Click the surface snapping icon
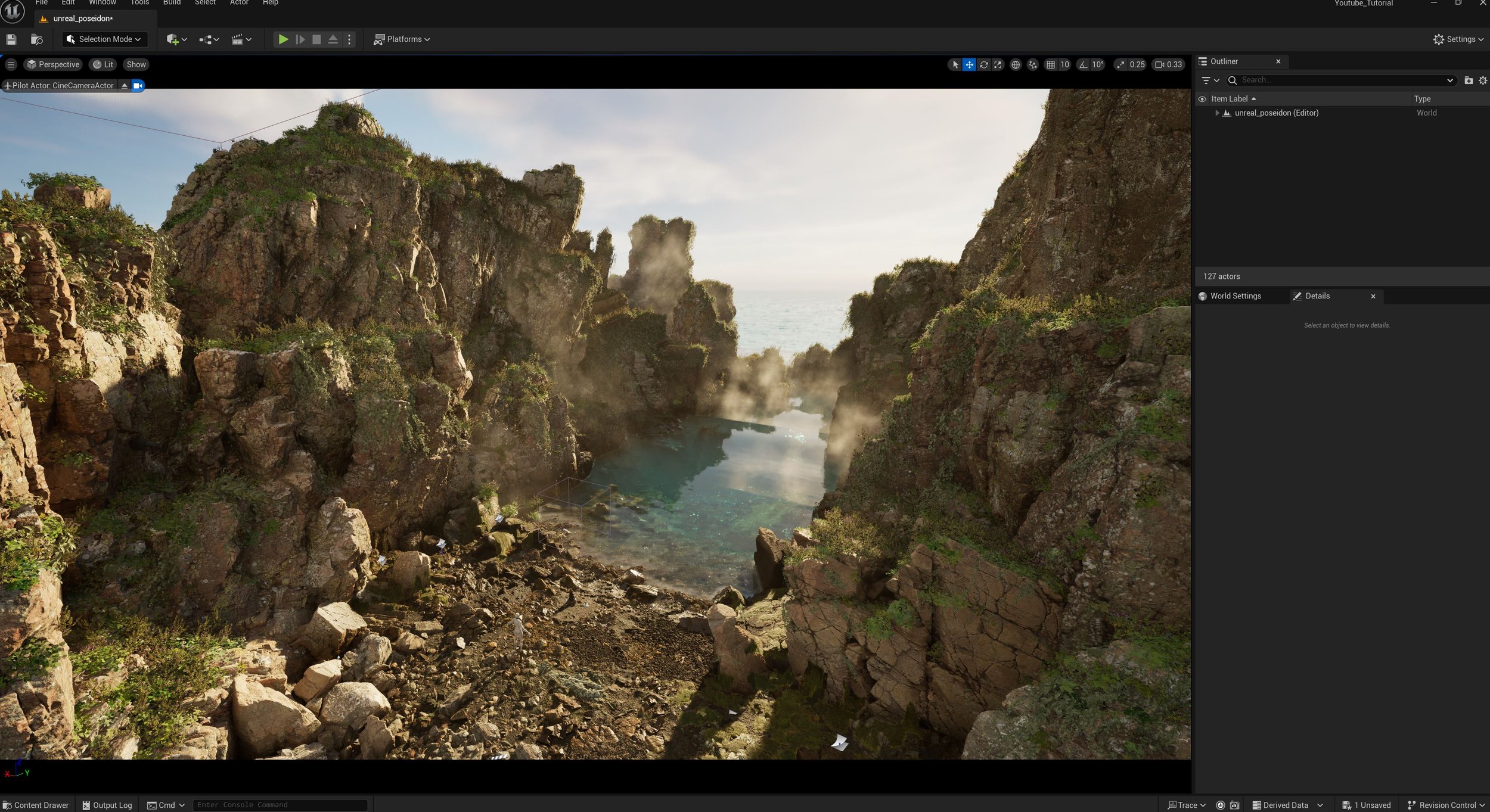Viewport: 1490px width, 812px height. tap(1032, 64)
